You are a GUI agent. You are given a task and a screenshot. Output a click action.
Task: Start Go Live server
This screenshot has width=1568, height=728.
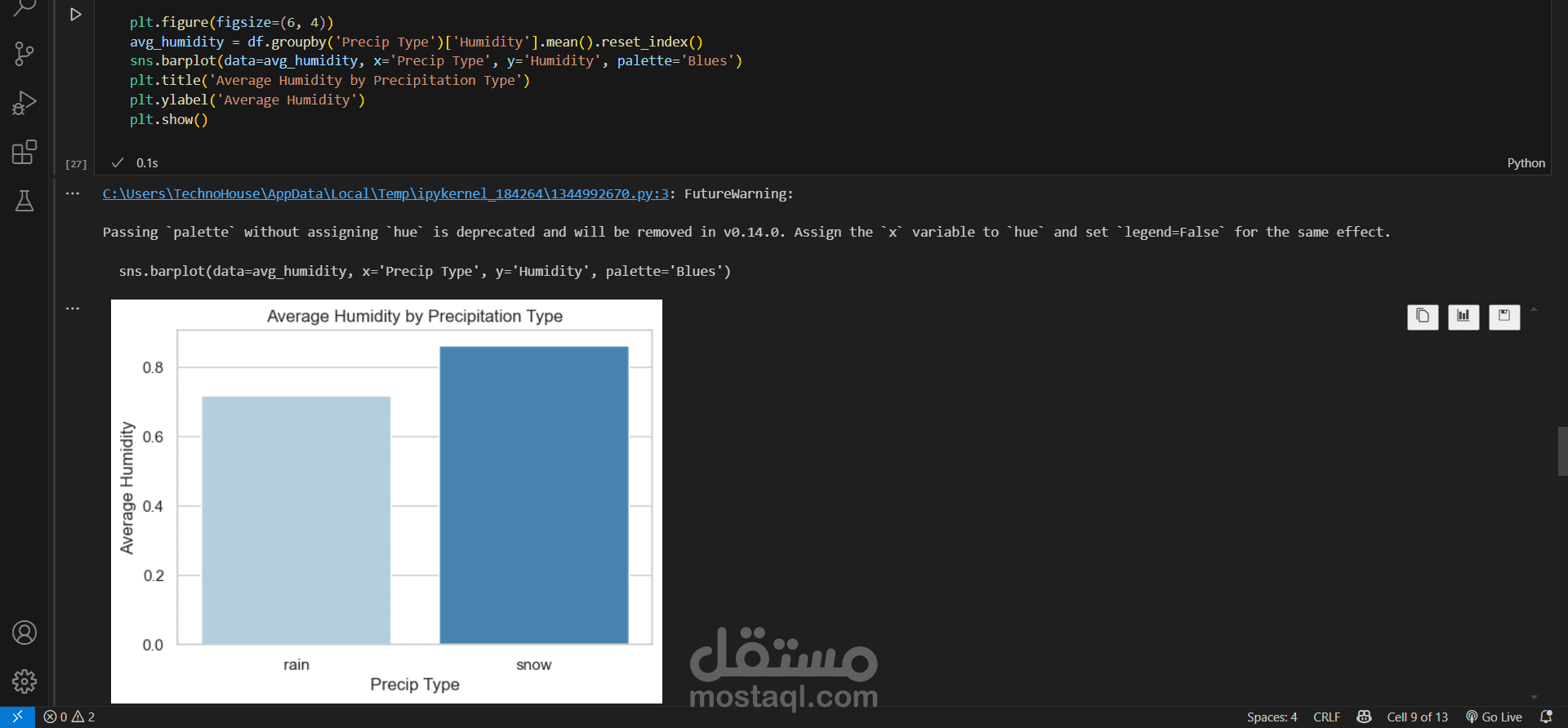click(x=1494, y=717)
